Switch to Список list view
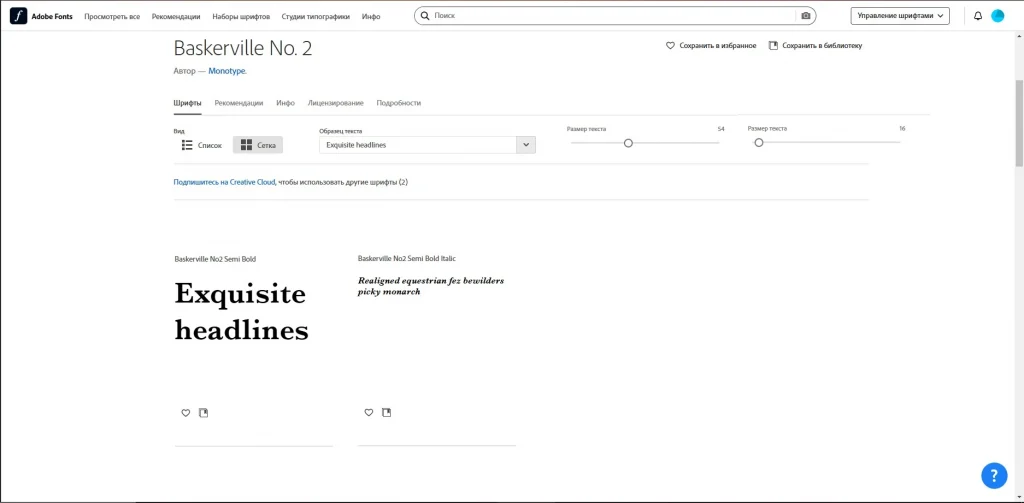Image resolution: width=1024 pixels, height=503 pixels. coord(202,145)
